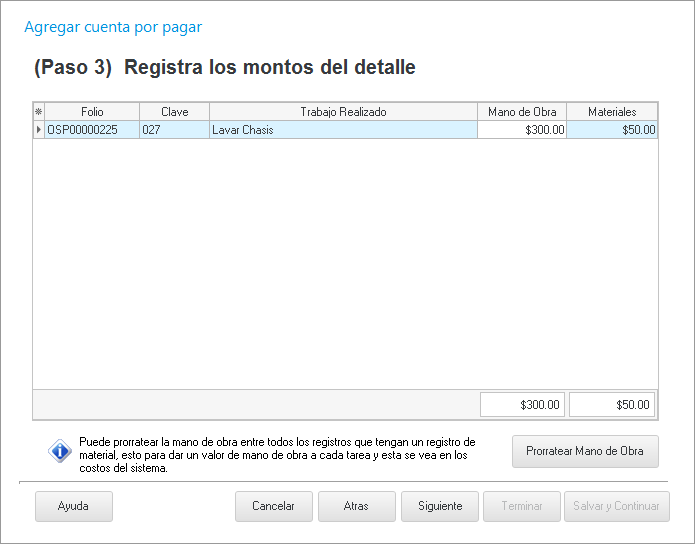Edit the $300.00 Mano de Obra row cell
This screenshot has width=695, height=544.
pyautogui.click(x=522, y=130)
